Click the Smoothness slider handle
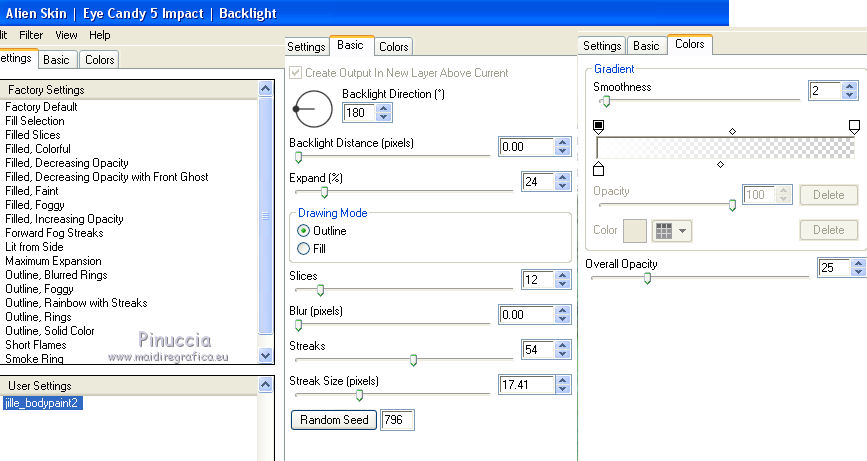867x461 pixels. [x=606, y=102]
